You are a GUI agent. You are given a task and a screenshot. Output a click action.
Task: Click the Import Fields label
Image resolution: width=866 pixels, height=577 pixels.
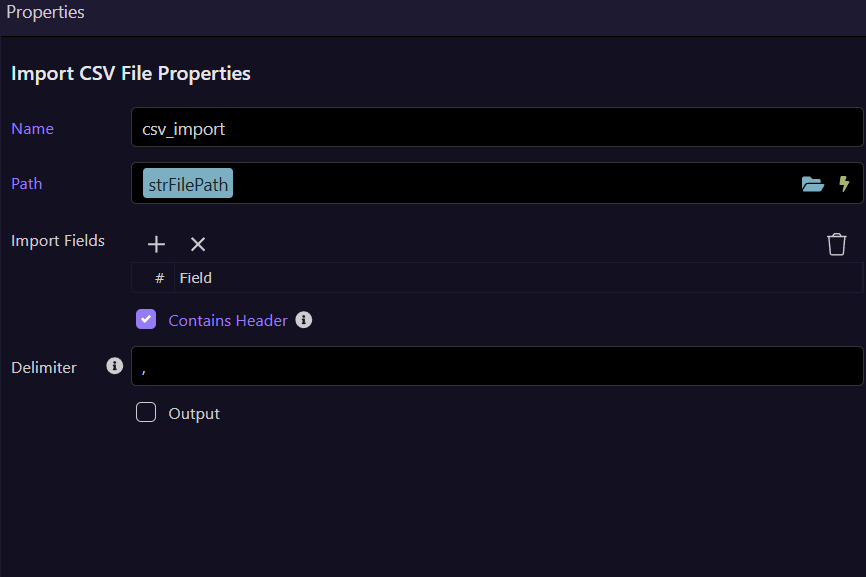tap(58, 240)
